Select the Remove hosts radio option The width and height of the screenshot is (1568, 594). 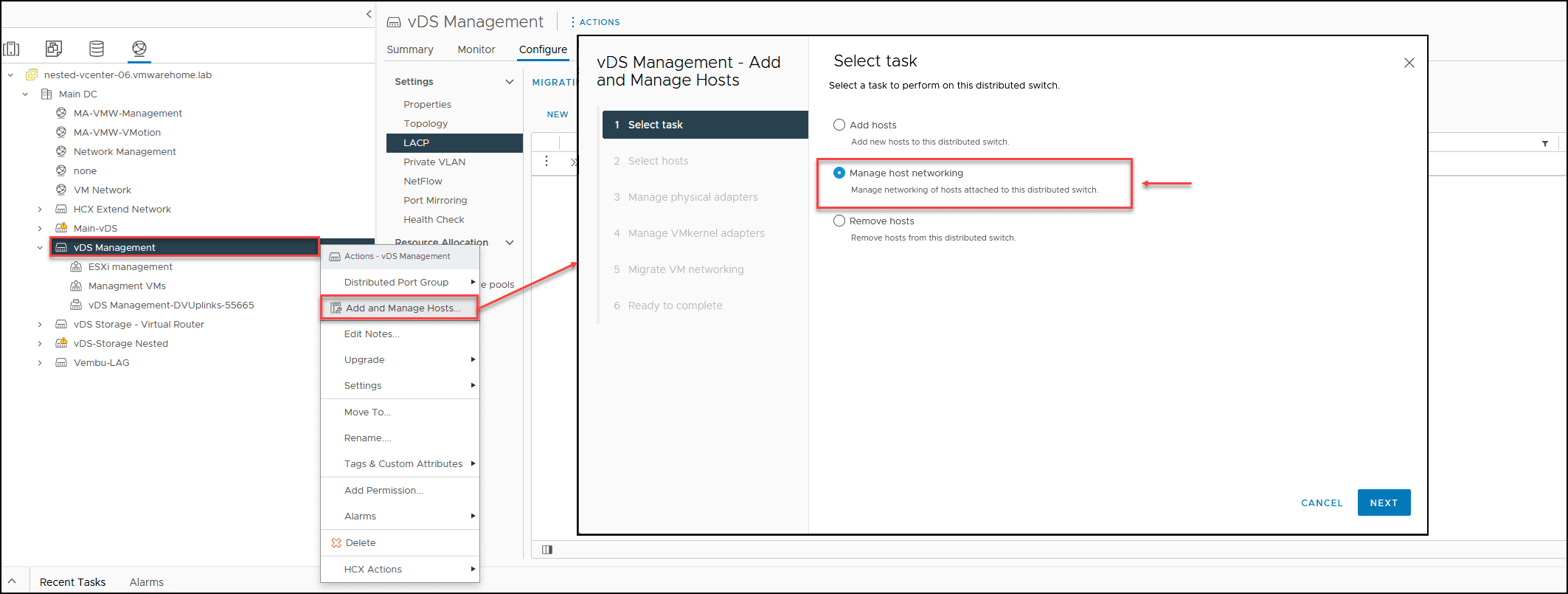coord(839,221)
